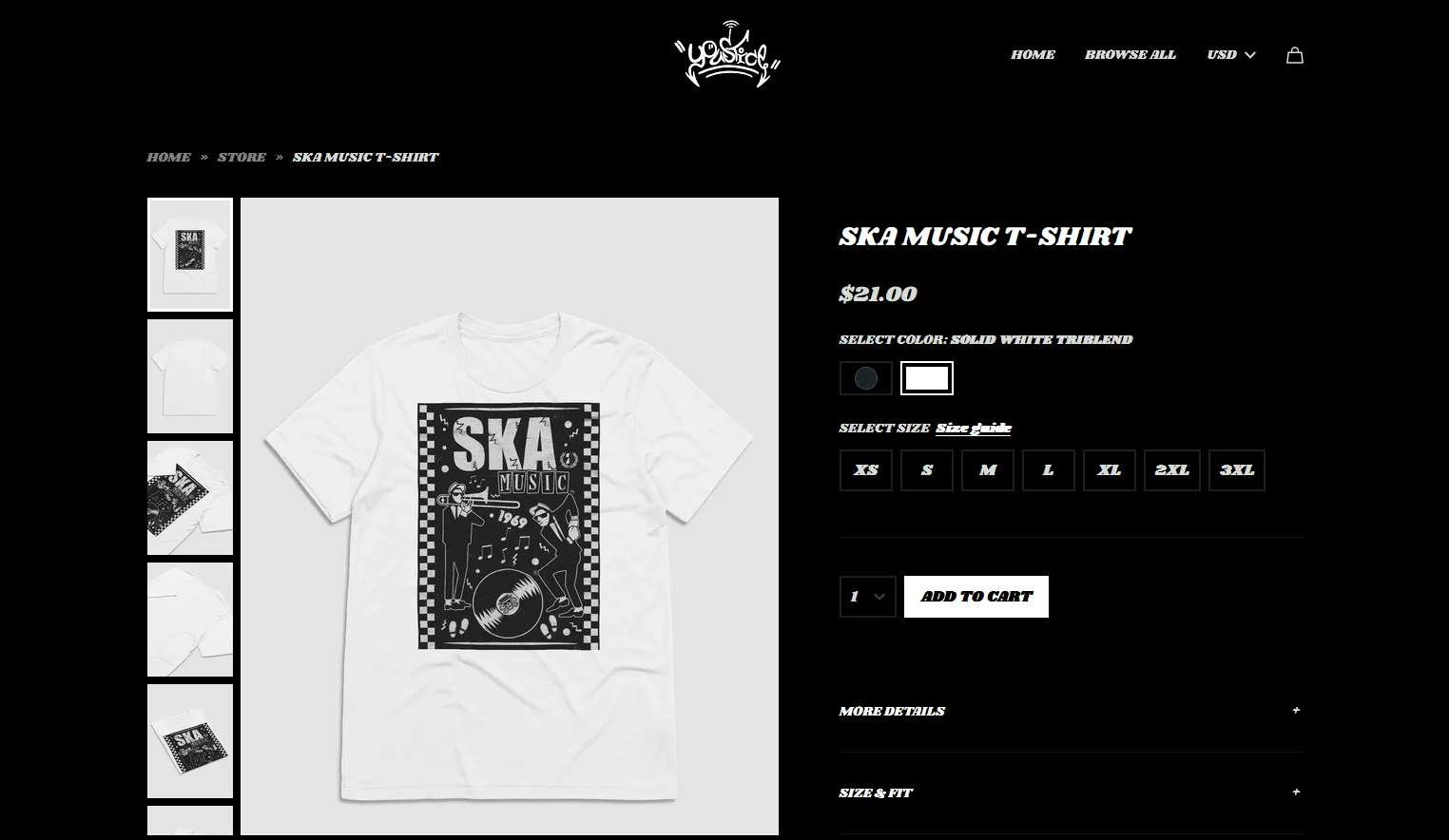The image size is (1449, 840).
Task: Navigate to STORE breadcrumb link
Action: 241,158
